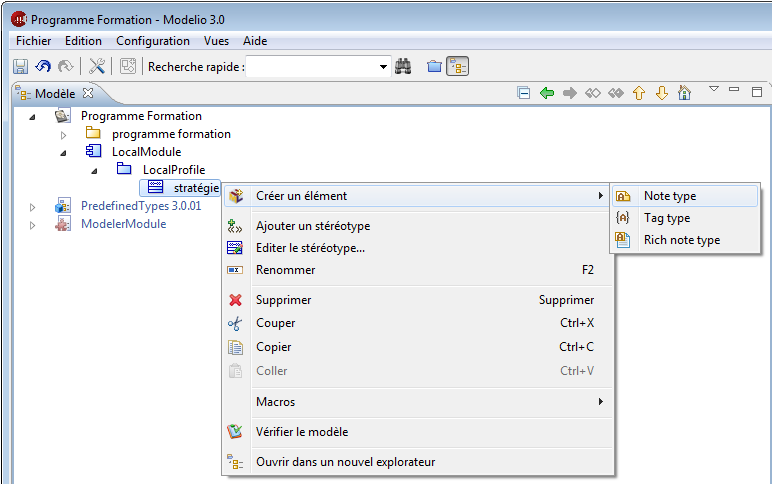Select Rich note type from the submenu
The width and height of the screenshot is (772, 484).
pyautogui.click(x=685, y=240)
